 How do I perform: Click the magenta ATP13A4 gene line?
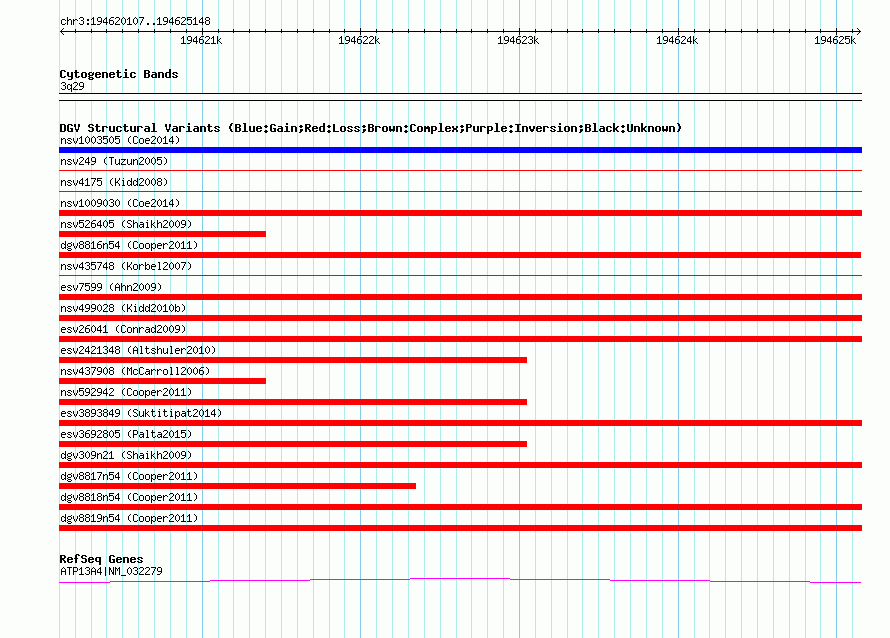click(x=460, y=580)
